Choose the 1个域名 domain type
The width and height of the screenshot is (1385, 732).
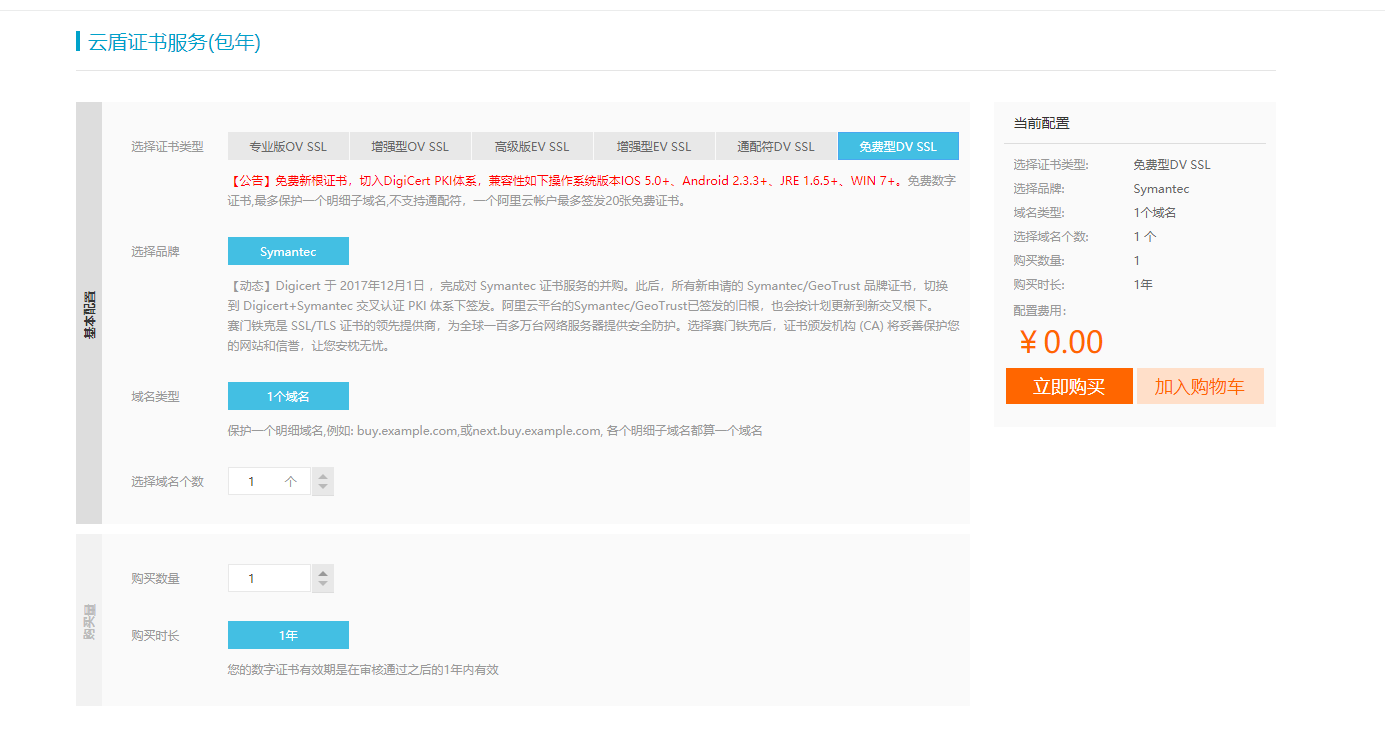pos(288,395)
